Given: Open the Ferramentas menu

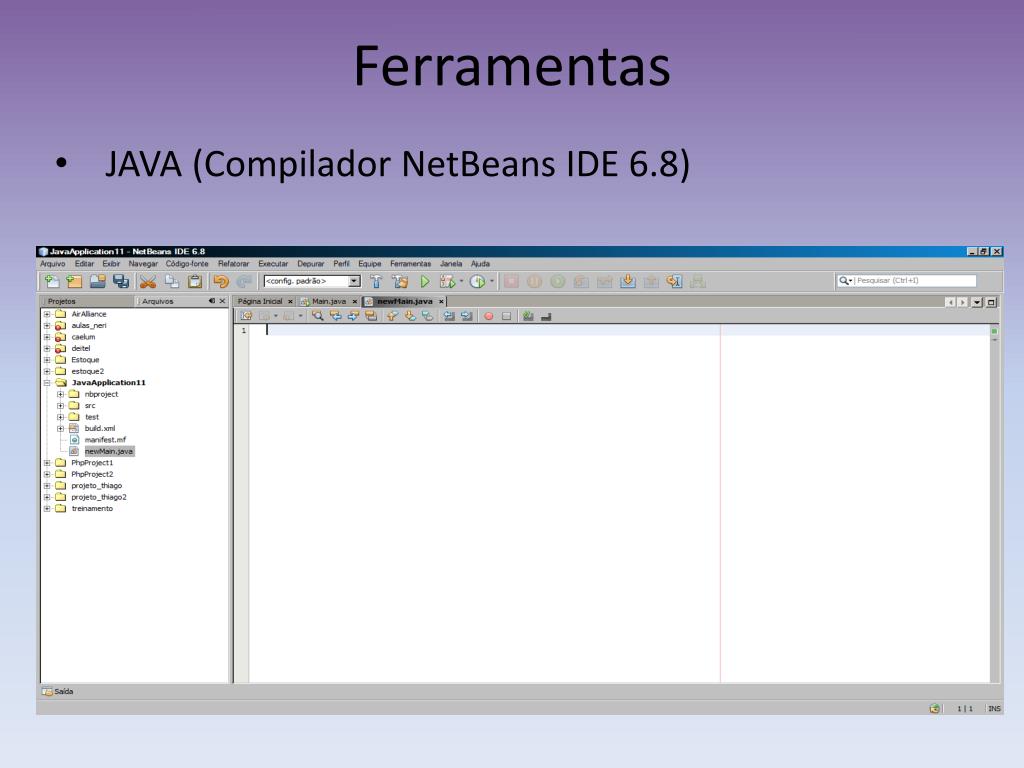Looking at the screenshot, I should (410, 264).
